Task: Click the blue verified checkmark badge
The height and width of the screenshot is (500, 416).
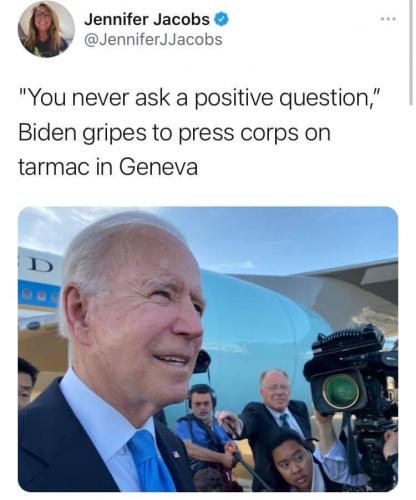Action: pos(221,19)
